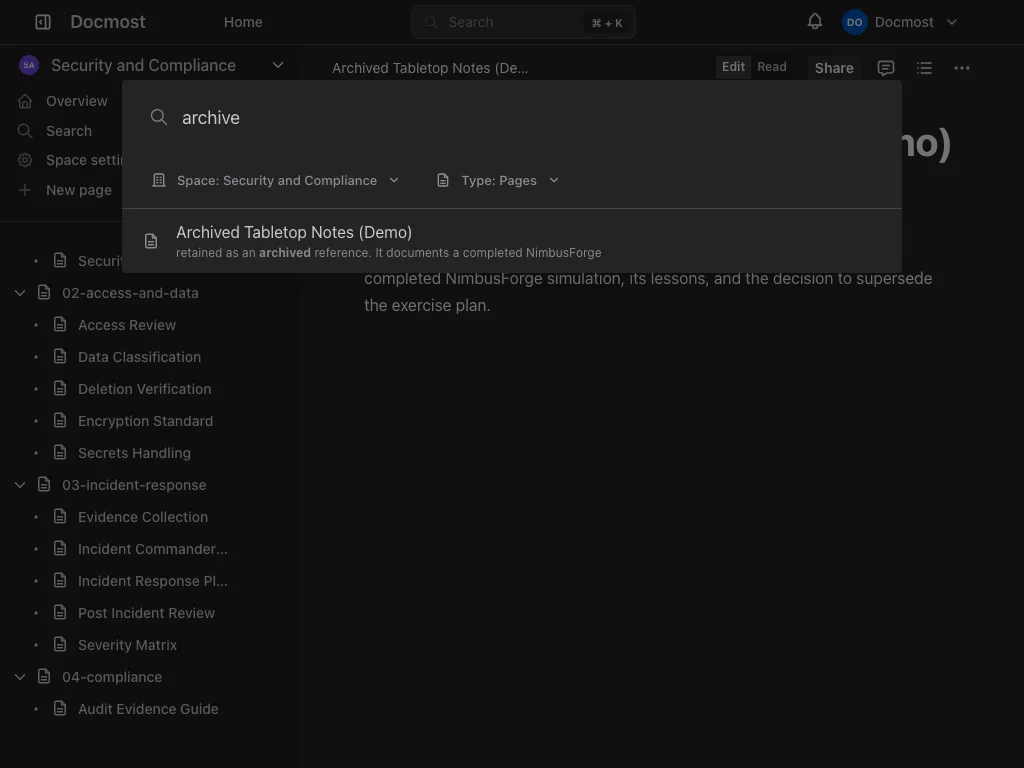Collapse the 04-compliance tree node
1024x768 pixels.
pyautogui.click(x=20, y=677)
